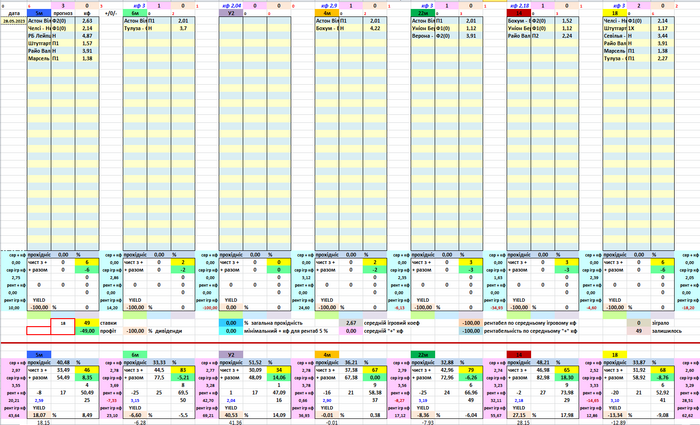Select the прохідність value 51,52
The width and height of the screenshot is (700, 425).
[x=255, y=362]
